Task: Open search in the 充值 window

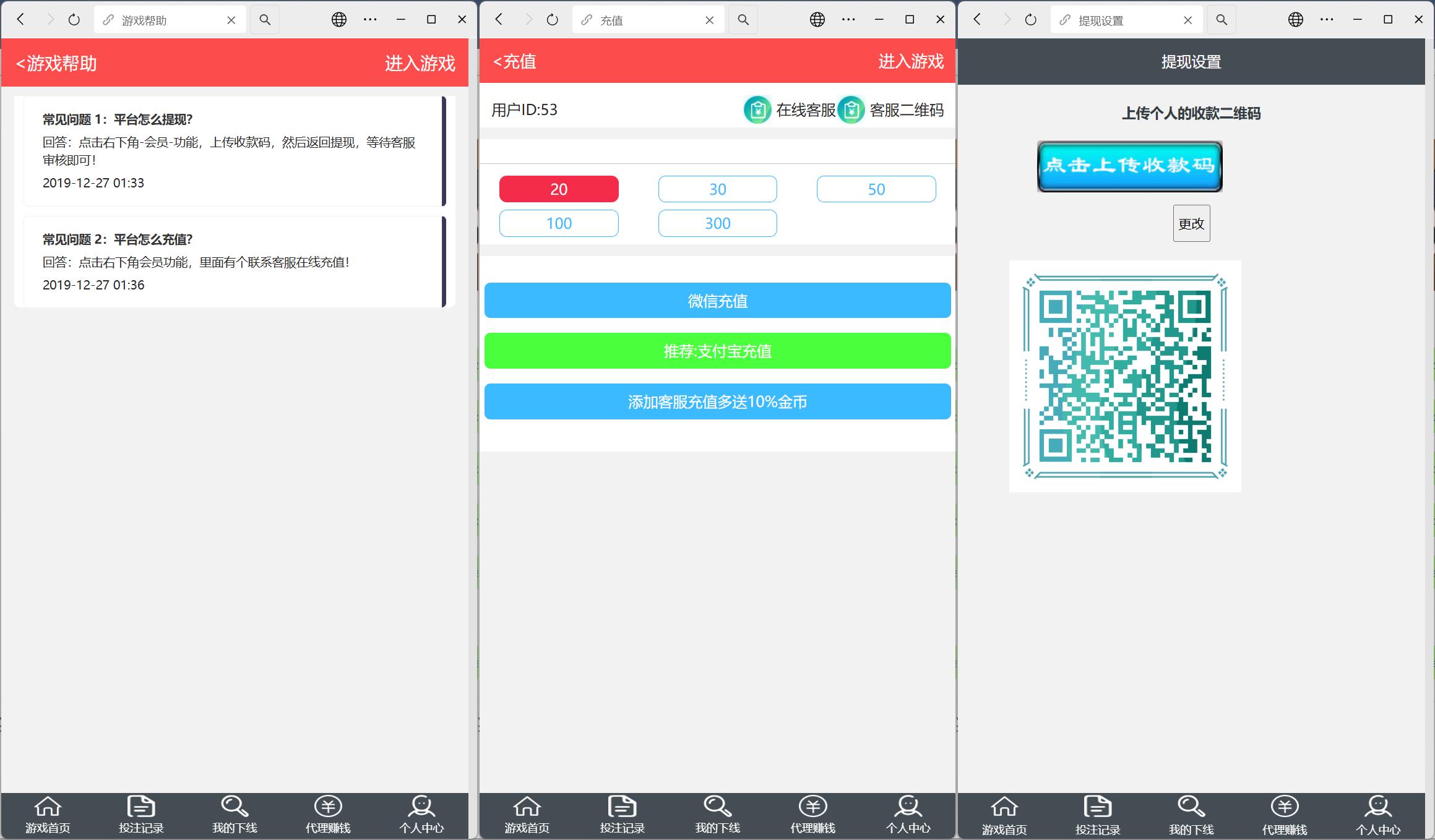Action: pos(743,20)
